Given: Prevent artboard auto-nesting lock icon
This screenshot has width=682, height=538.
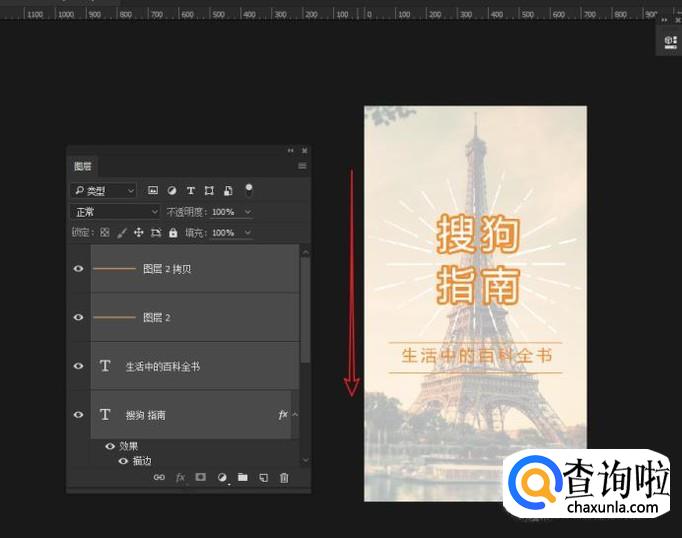Looking at the screenshot, I should click(x=156, y=233).
